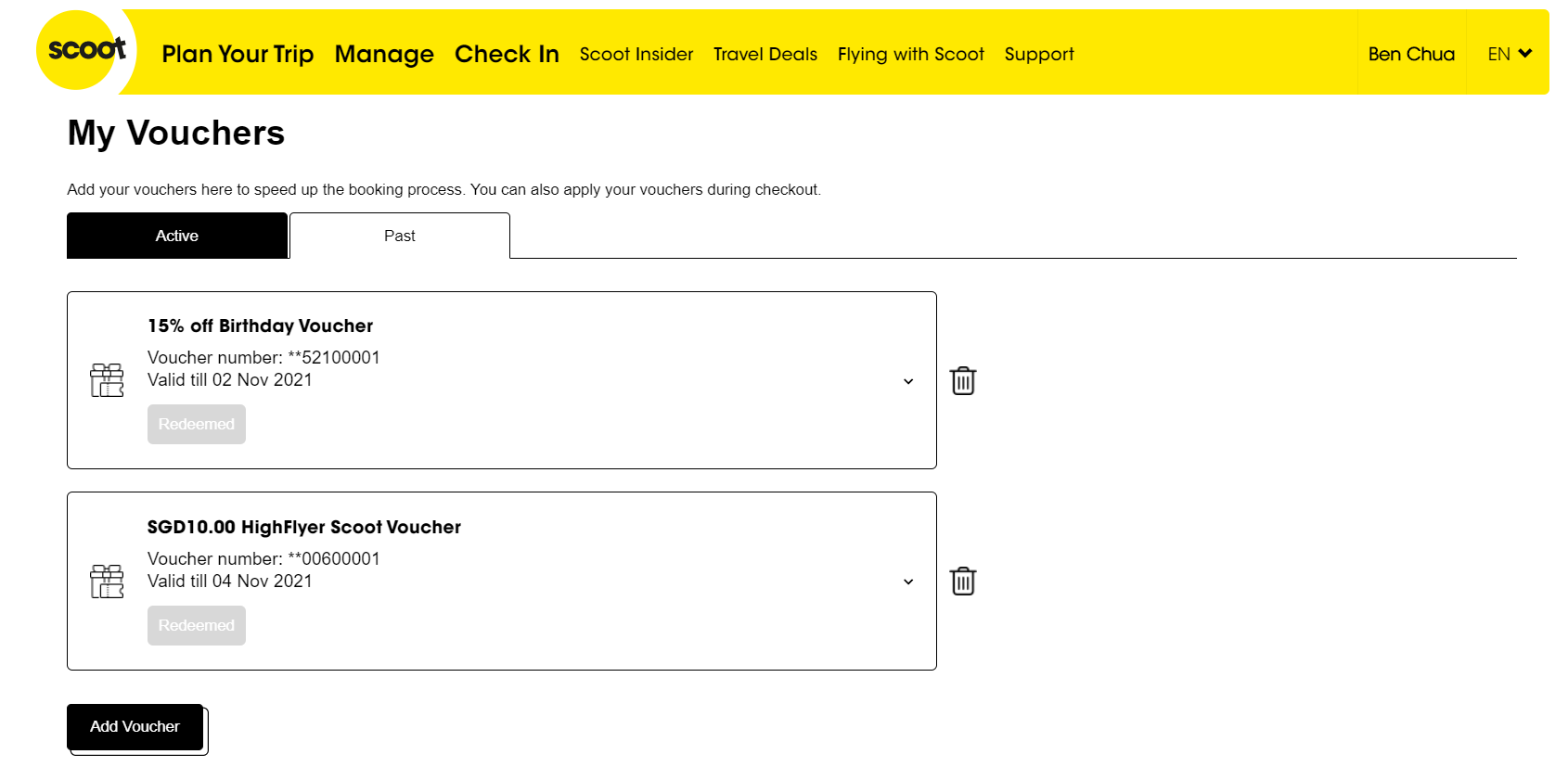Click the gift icon on HighFlyer Voucher
This screenshot has width=1568, height=767.
[107, 582]
